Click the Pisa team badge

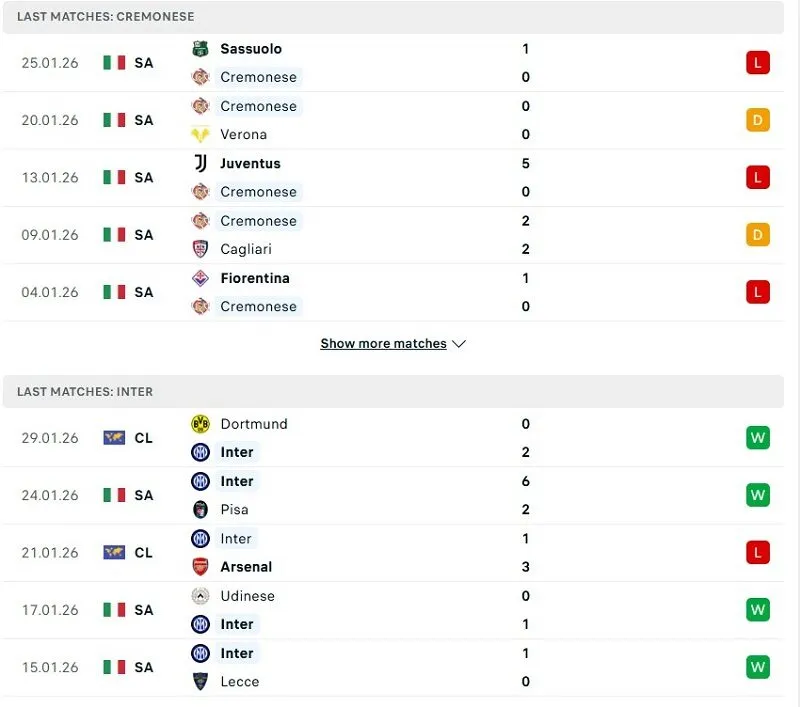(201, 510)
